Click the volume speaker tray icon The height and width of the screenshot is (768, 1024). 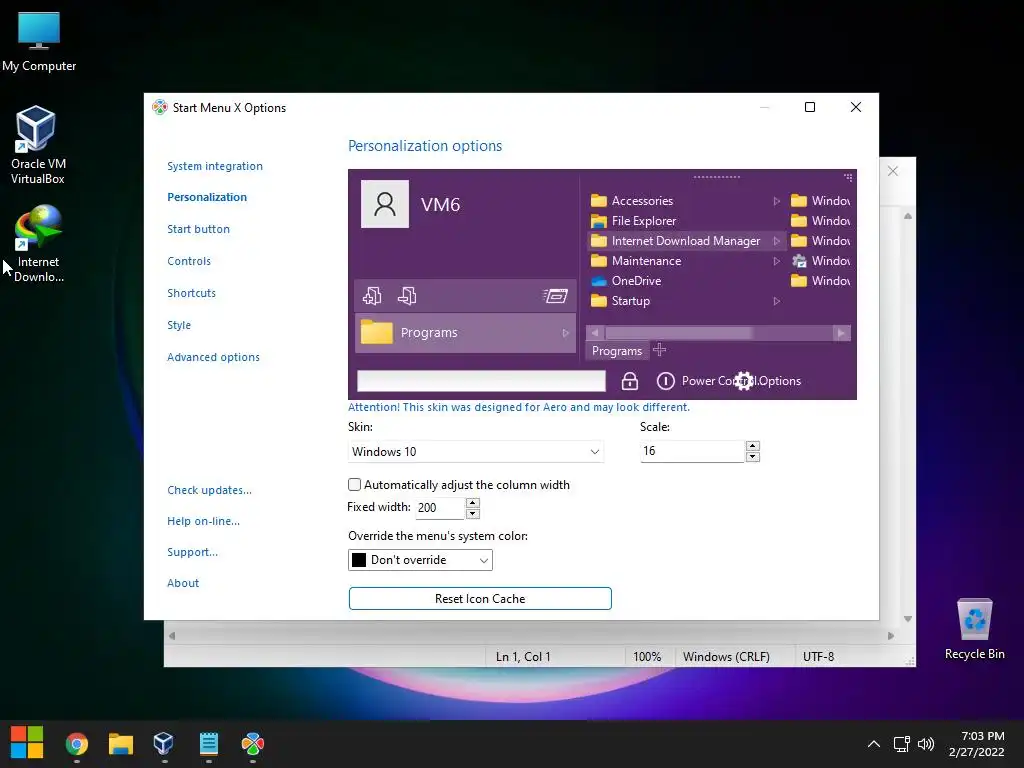926,744
